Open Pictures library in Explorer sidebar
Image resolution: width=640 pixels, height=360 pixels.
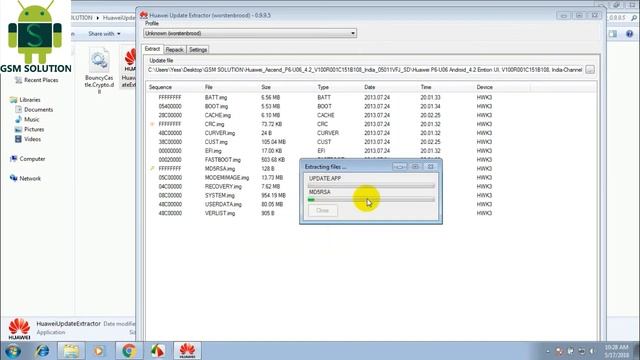[x=29, y=129]
